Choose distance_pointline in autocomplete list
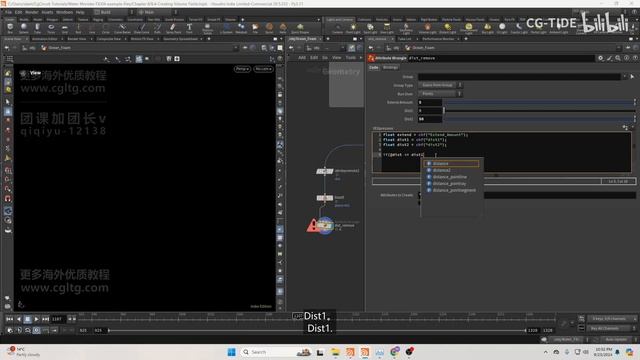The image size is (640, 360). pyautogui.click(x=452, y=177)
